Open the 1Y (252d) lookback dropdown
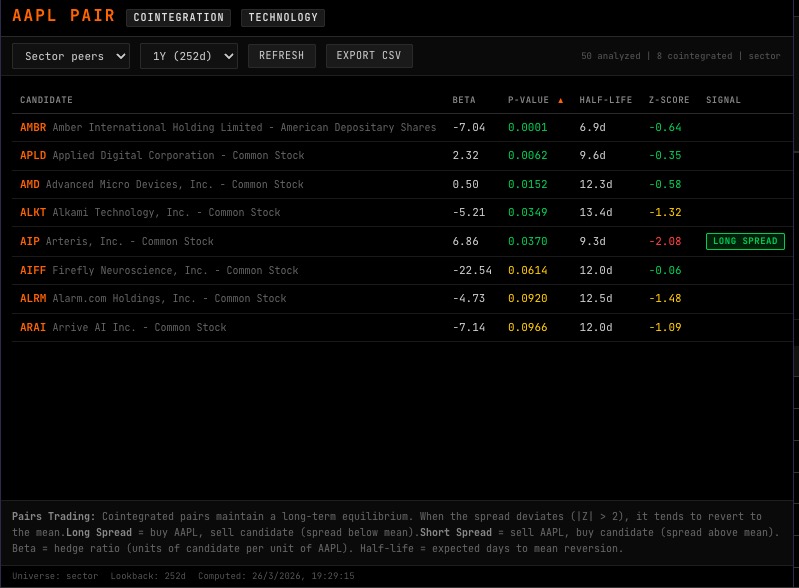The image size is (799, 588). [x=189, y=56]
